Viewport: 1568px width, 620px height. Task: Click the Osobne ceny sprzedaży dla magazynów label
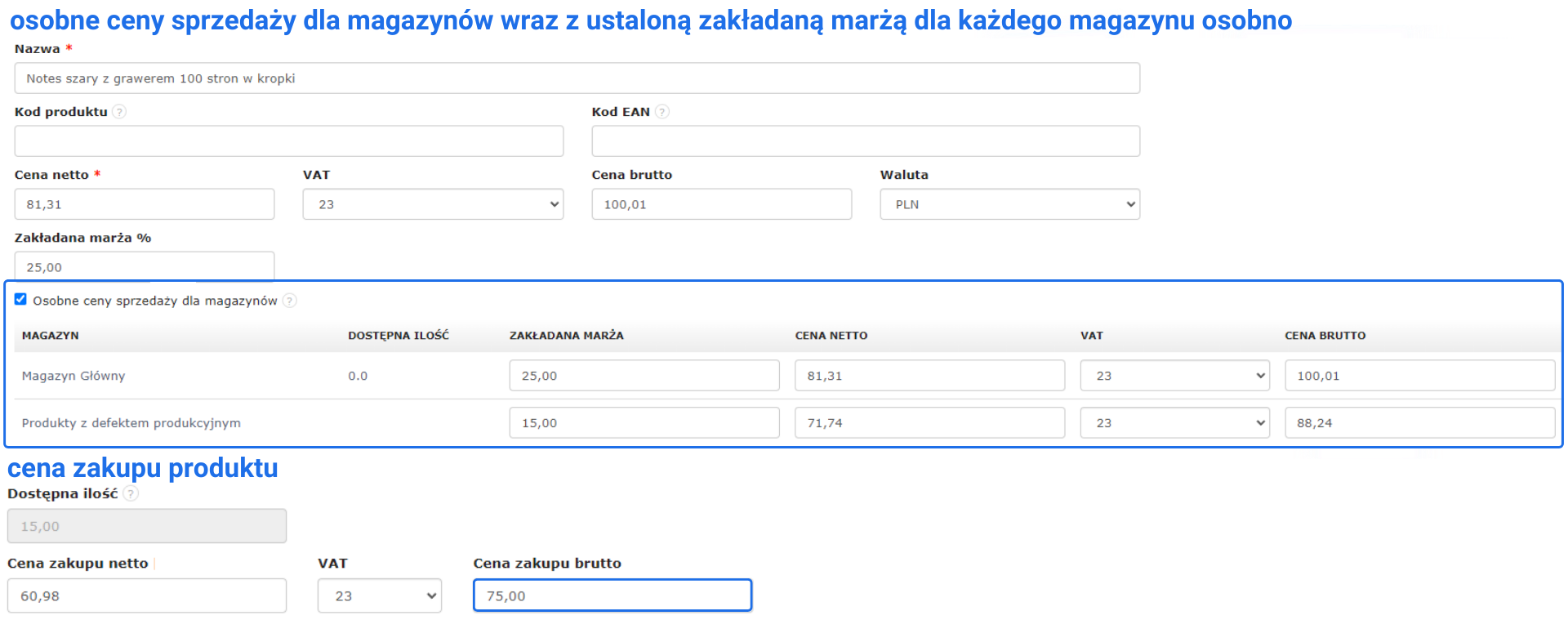pyautogui.click(x=155, y=301)
